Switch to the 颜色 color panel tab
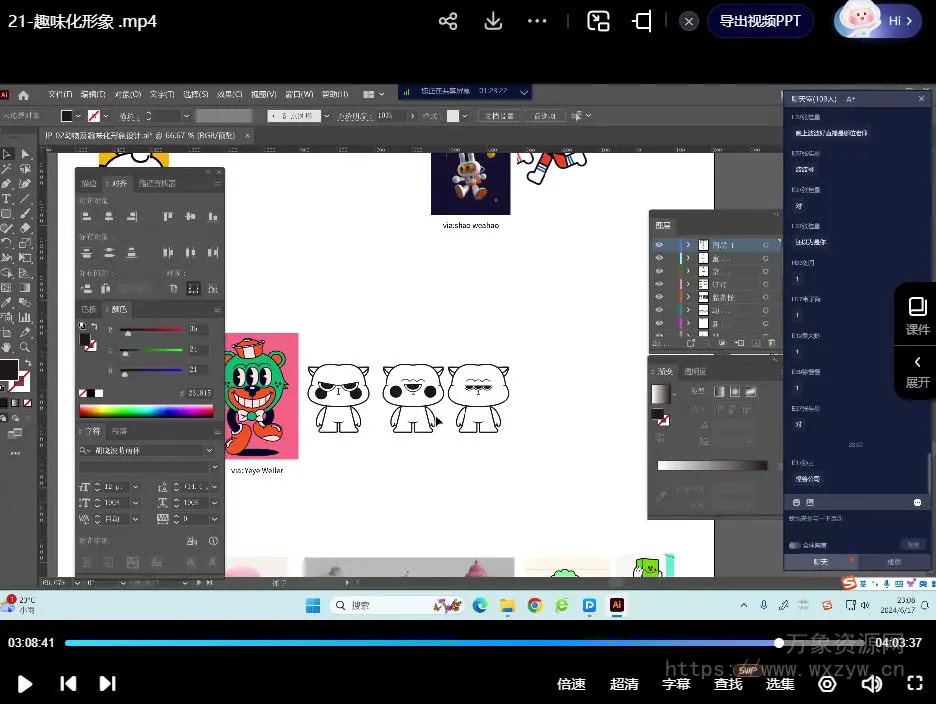This screenshot has height=704, width=936. (119, 310)
